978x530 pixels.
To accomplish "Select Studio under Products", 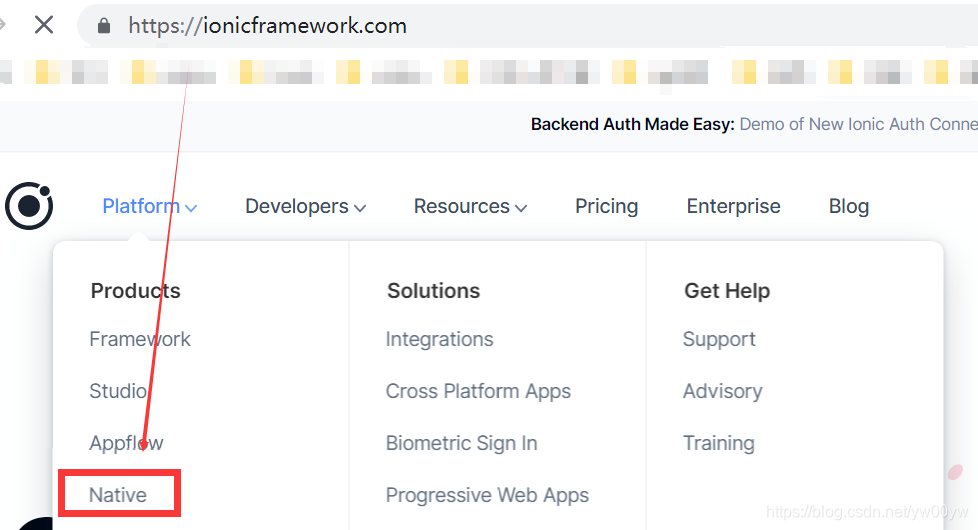I will [118, 391].
